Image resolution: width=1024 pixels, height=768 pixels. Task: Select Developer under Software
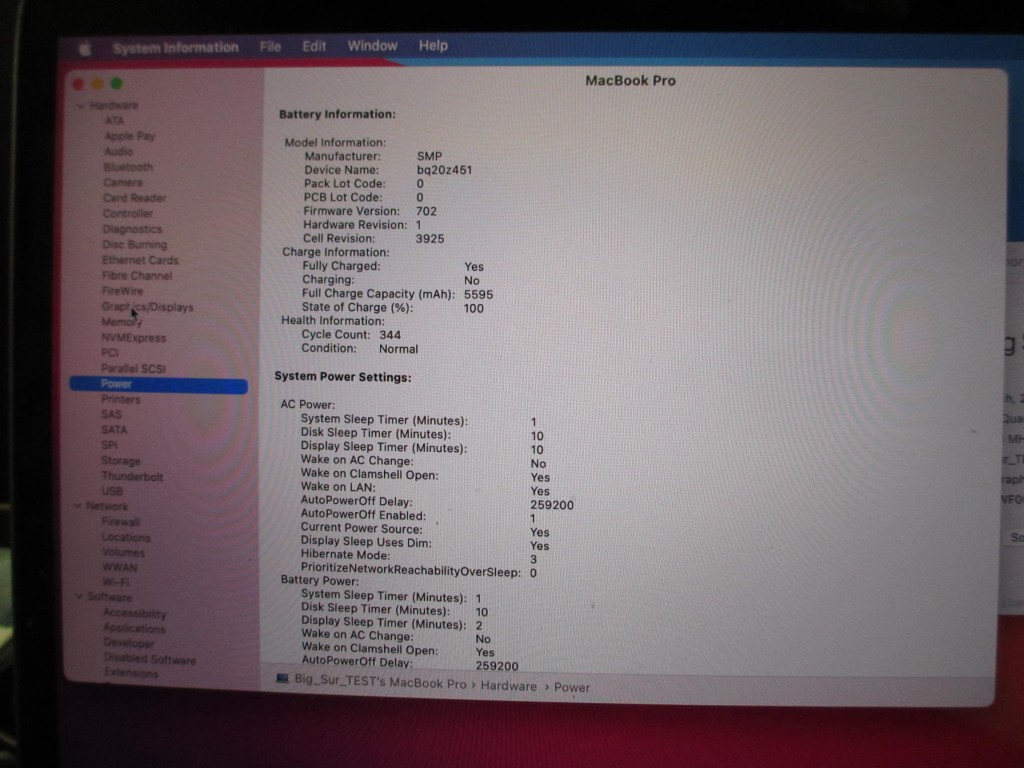coord(129,643)
